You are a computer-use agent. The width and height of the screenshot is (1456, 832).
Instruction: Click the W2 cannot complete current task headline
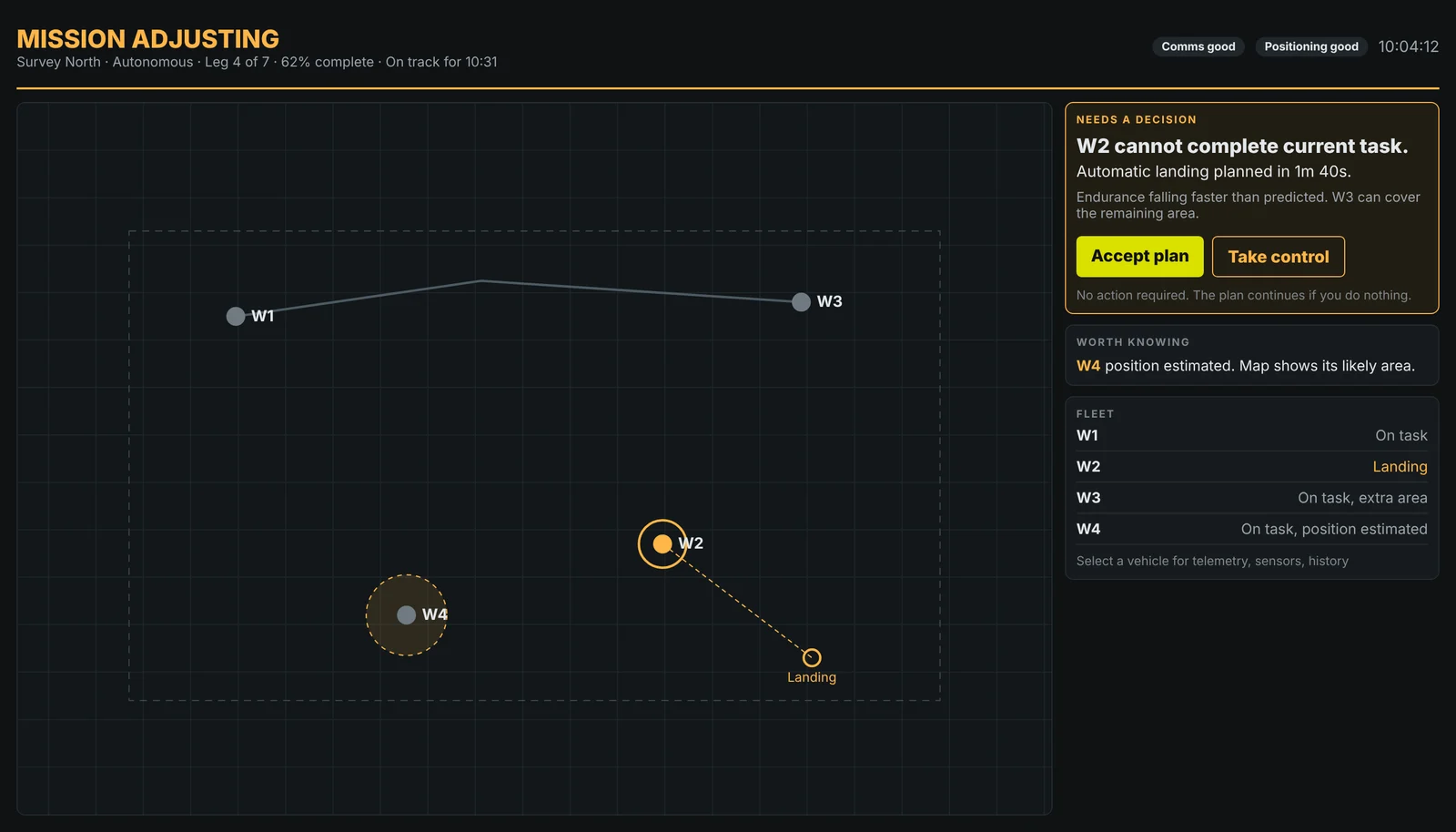pyautogui.click(x=1242, y=147)
